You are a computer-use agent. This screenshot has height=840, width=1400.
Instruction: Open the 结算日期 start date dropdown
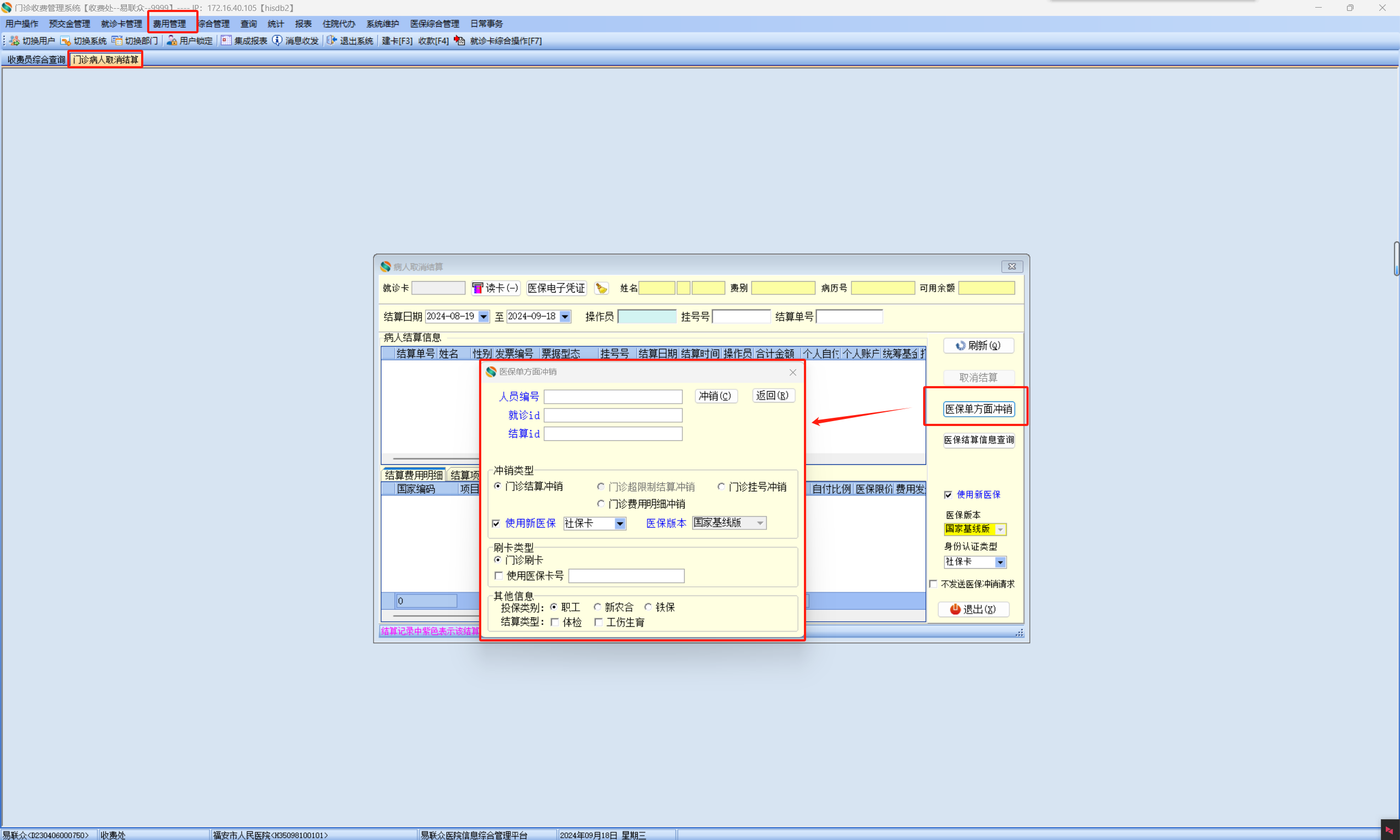[x=484, y=317]
